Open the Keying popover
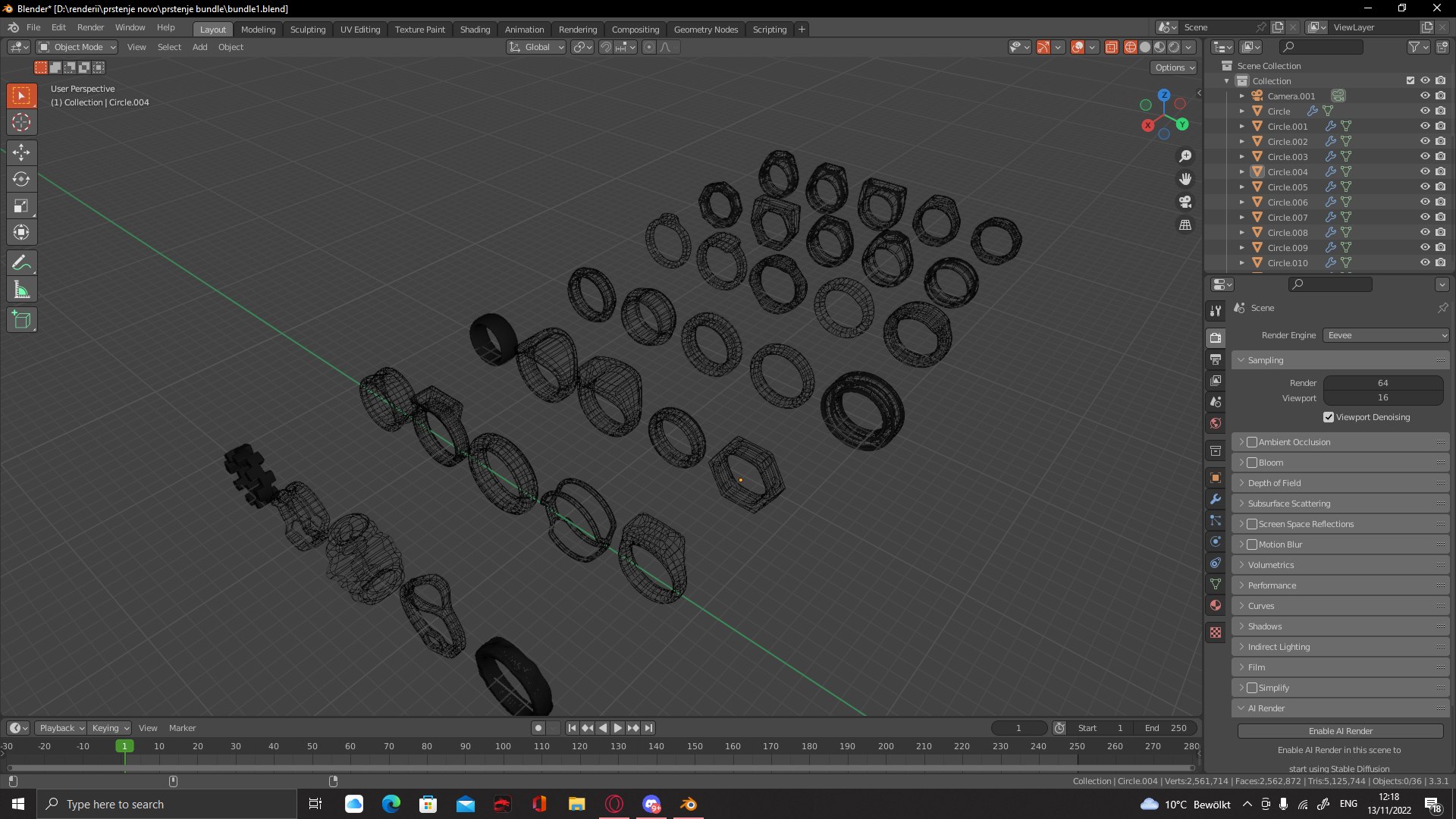The width and height of the screenshot is (1456, 819). point(110,728)
